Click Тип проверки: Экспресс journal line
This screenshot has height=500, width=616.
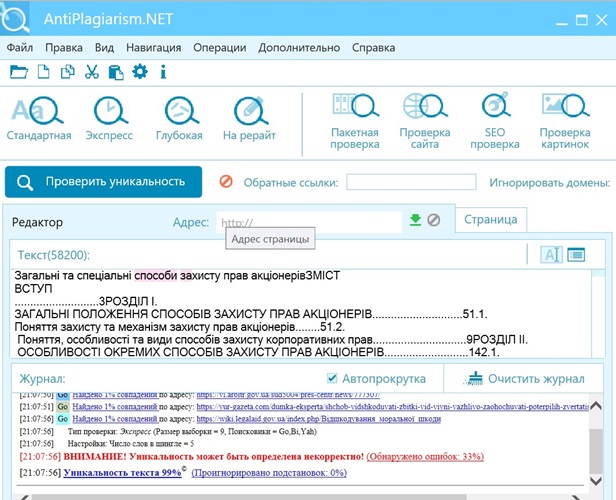tap(192, 432)
